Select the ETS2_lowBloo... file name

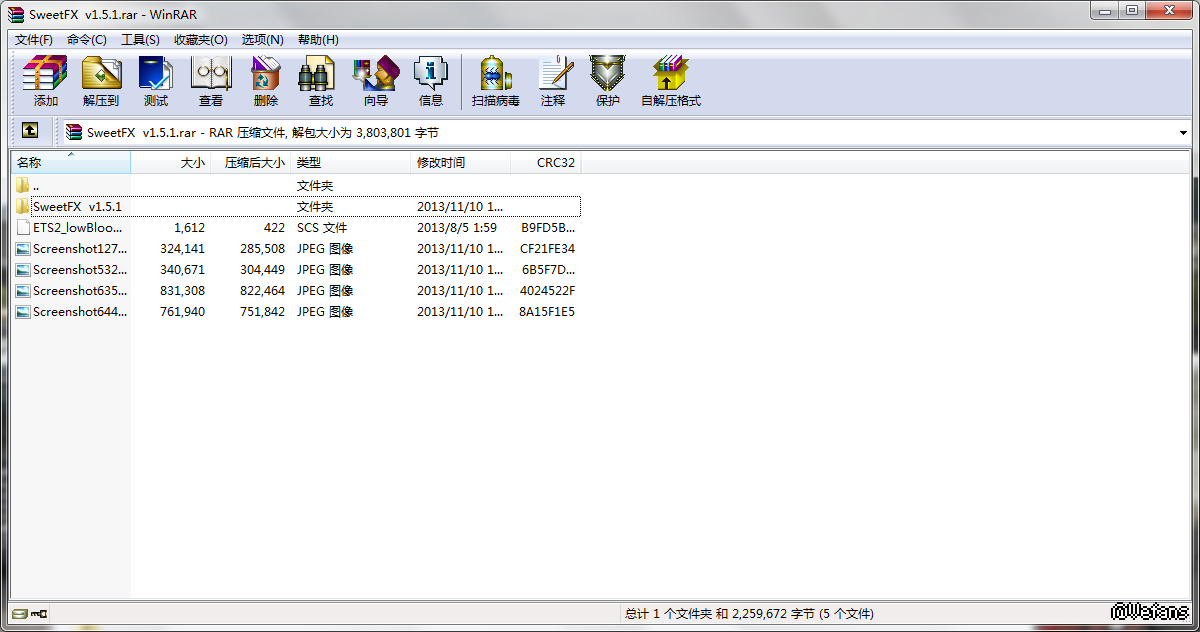78,227
